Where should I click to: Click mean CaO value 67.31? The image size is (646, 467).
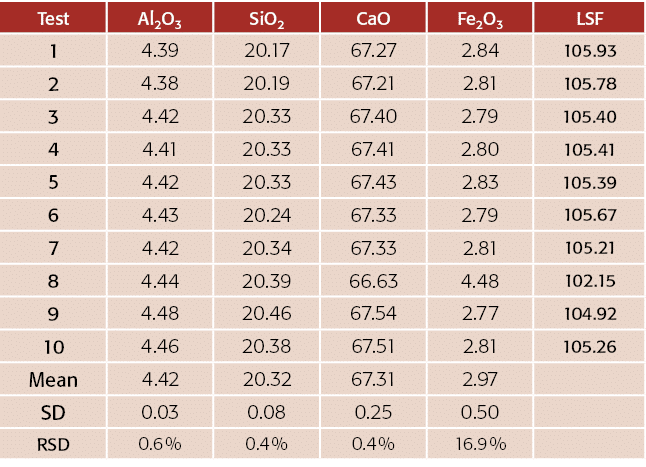pos(372,380)
